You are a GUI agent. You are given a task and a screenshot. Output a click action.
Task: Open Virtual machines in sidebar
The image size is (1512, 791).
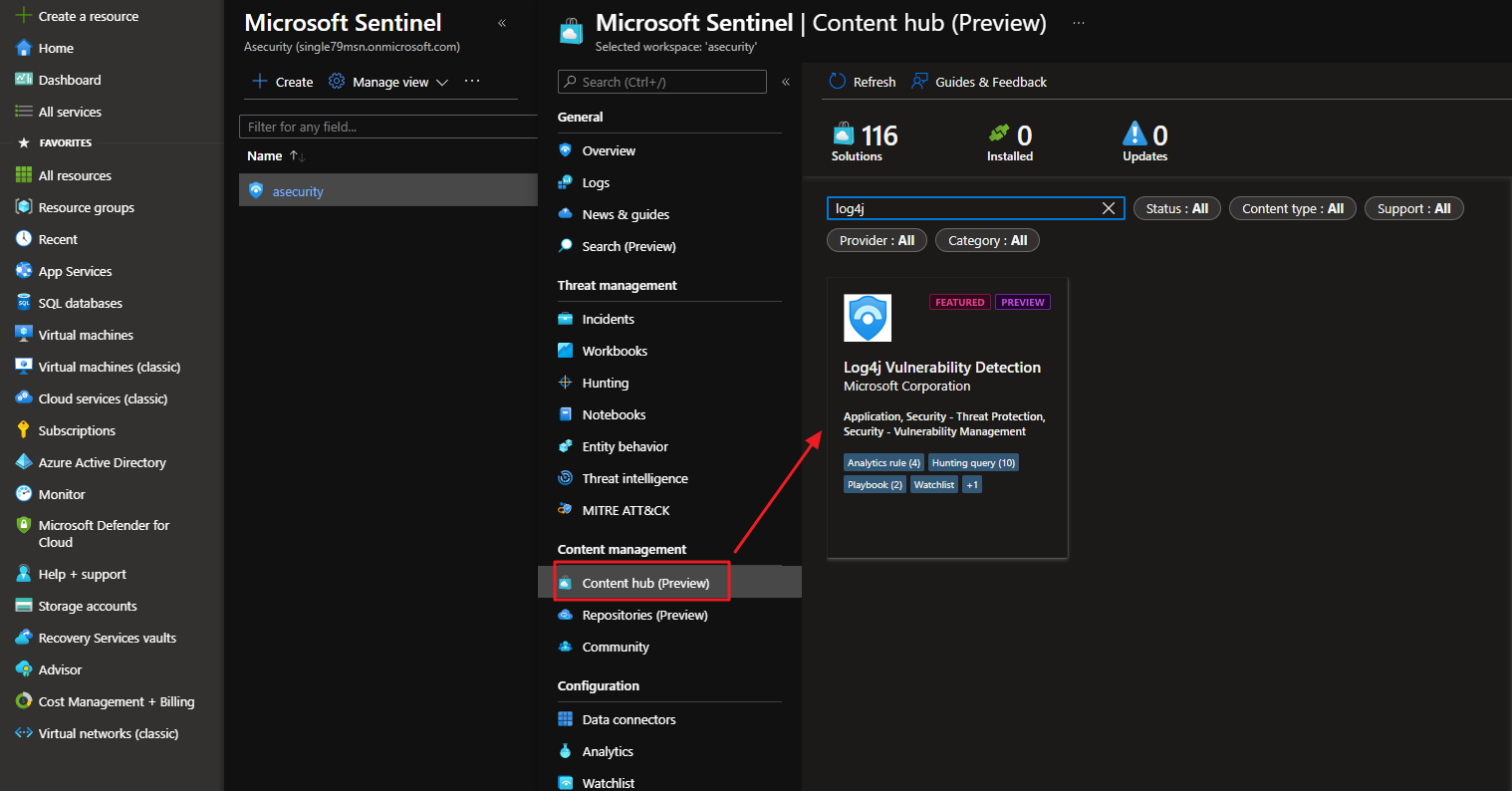click(86, 335)
